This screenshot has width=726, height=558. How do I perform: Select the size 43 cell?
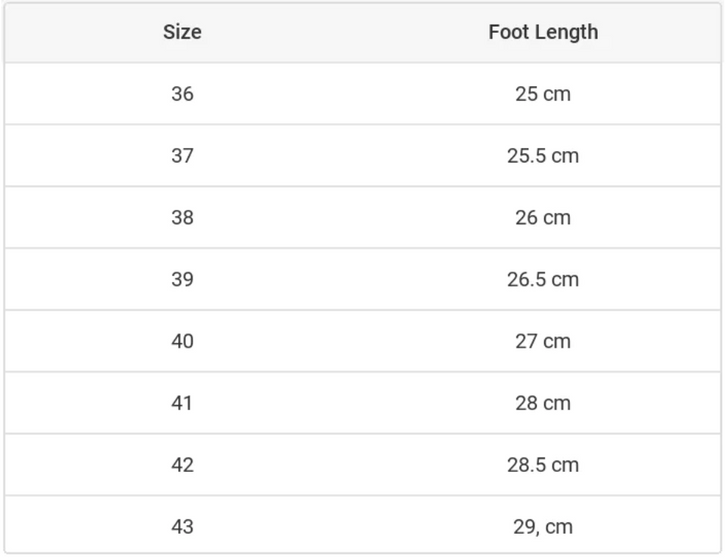tap(182, 526)
